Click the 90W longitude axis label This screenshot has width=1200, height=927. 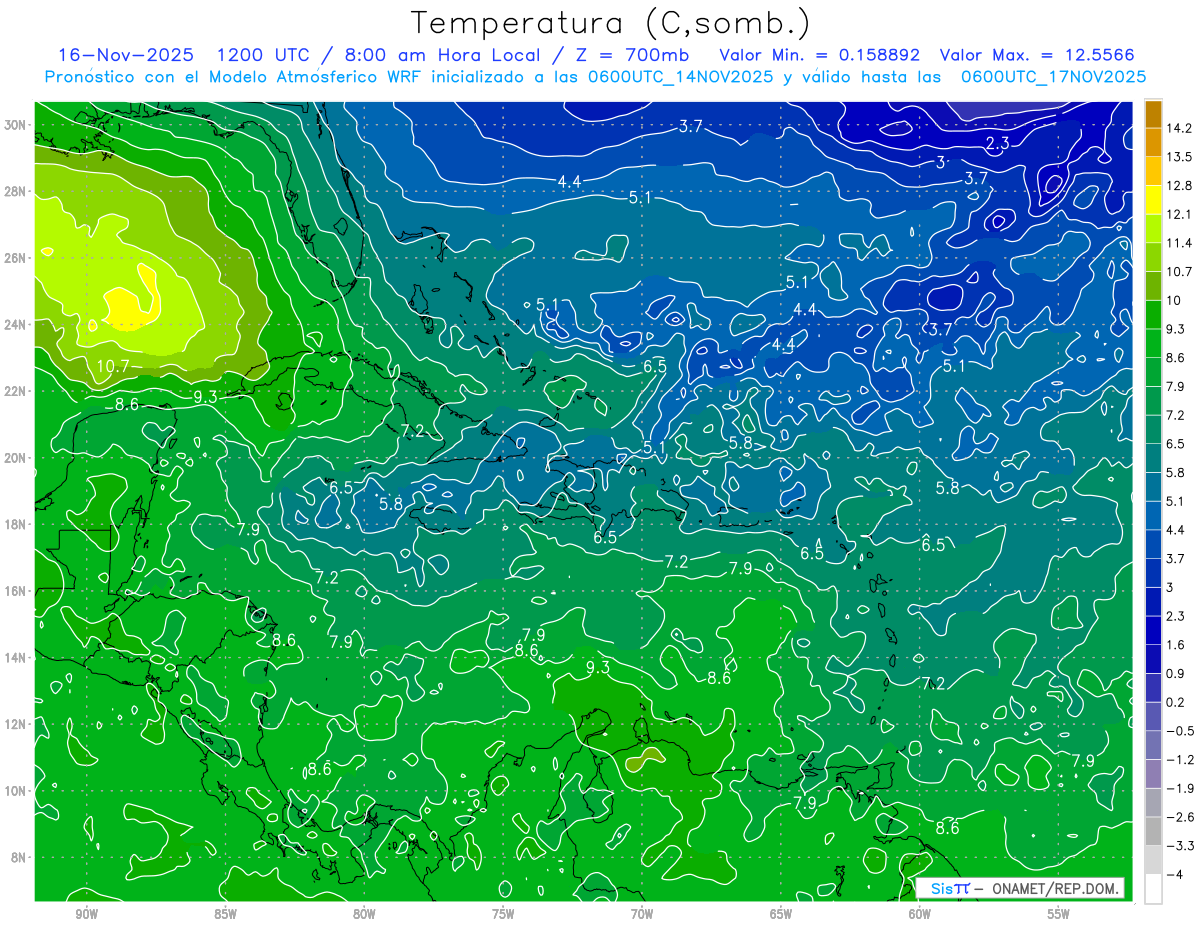(87, 914)
